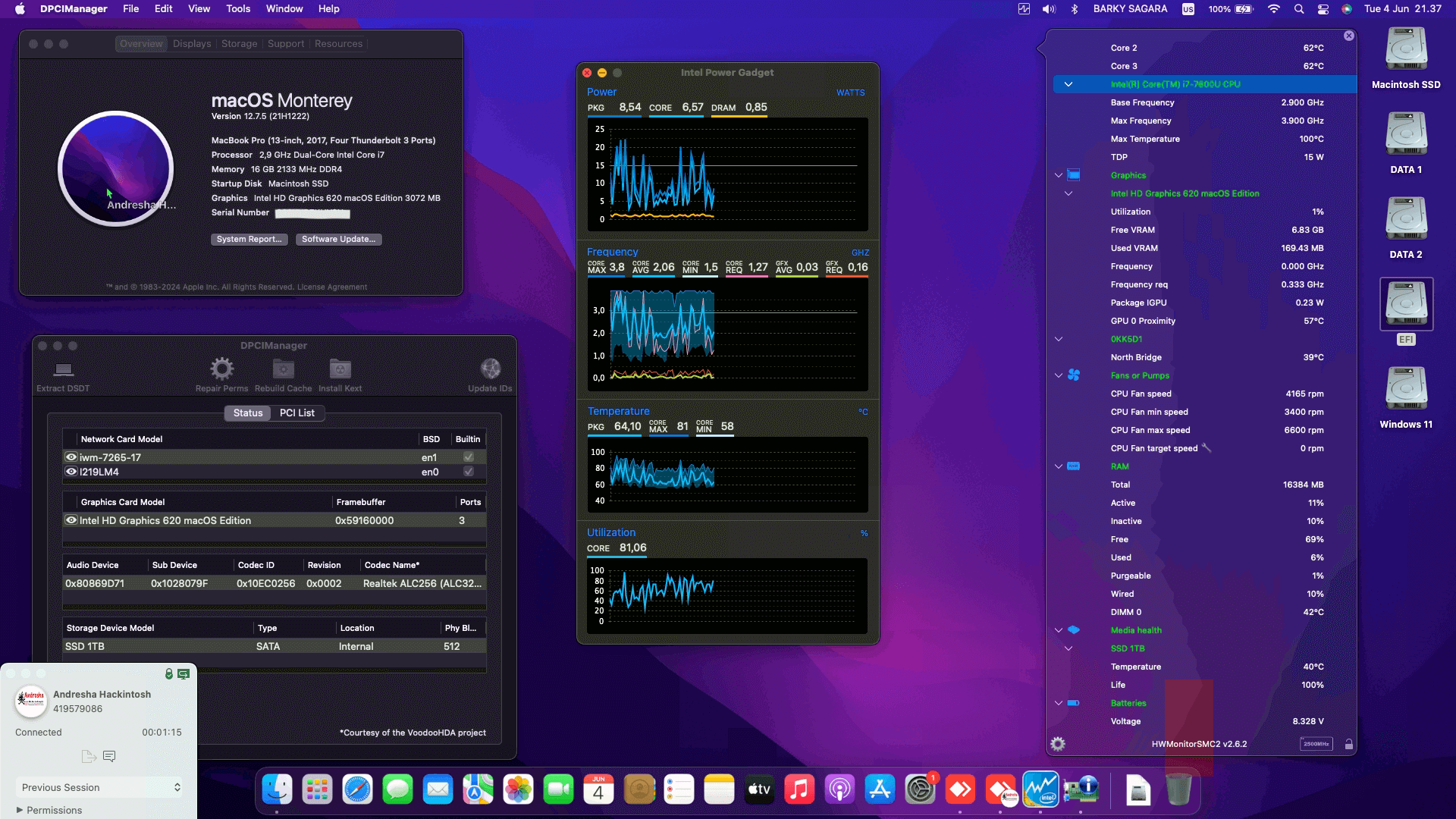Open Resources tab in About This Mac

(338, 44)
